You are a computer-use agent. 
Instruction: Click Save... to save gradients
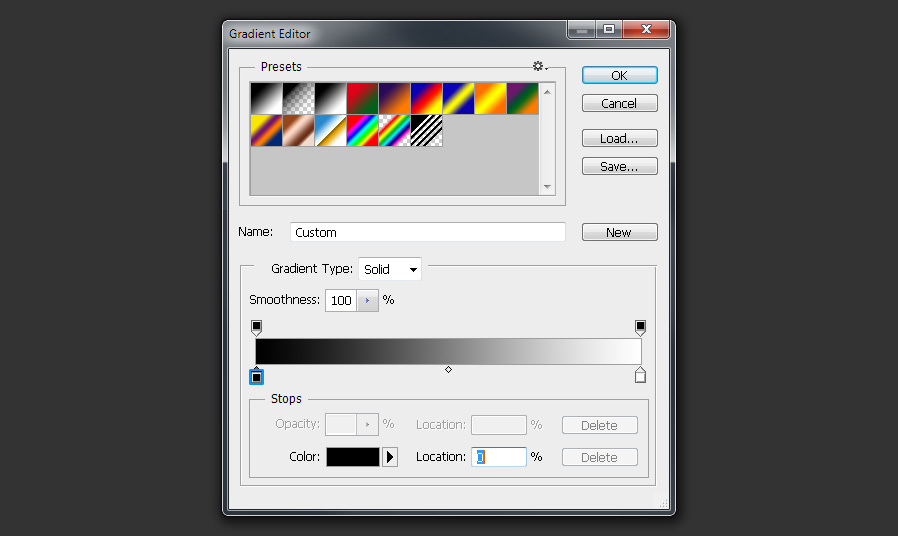click(x=620, y=167)
